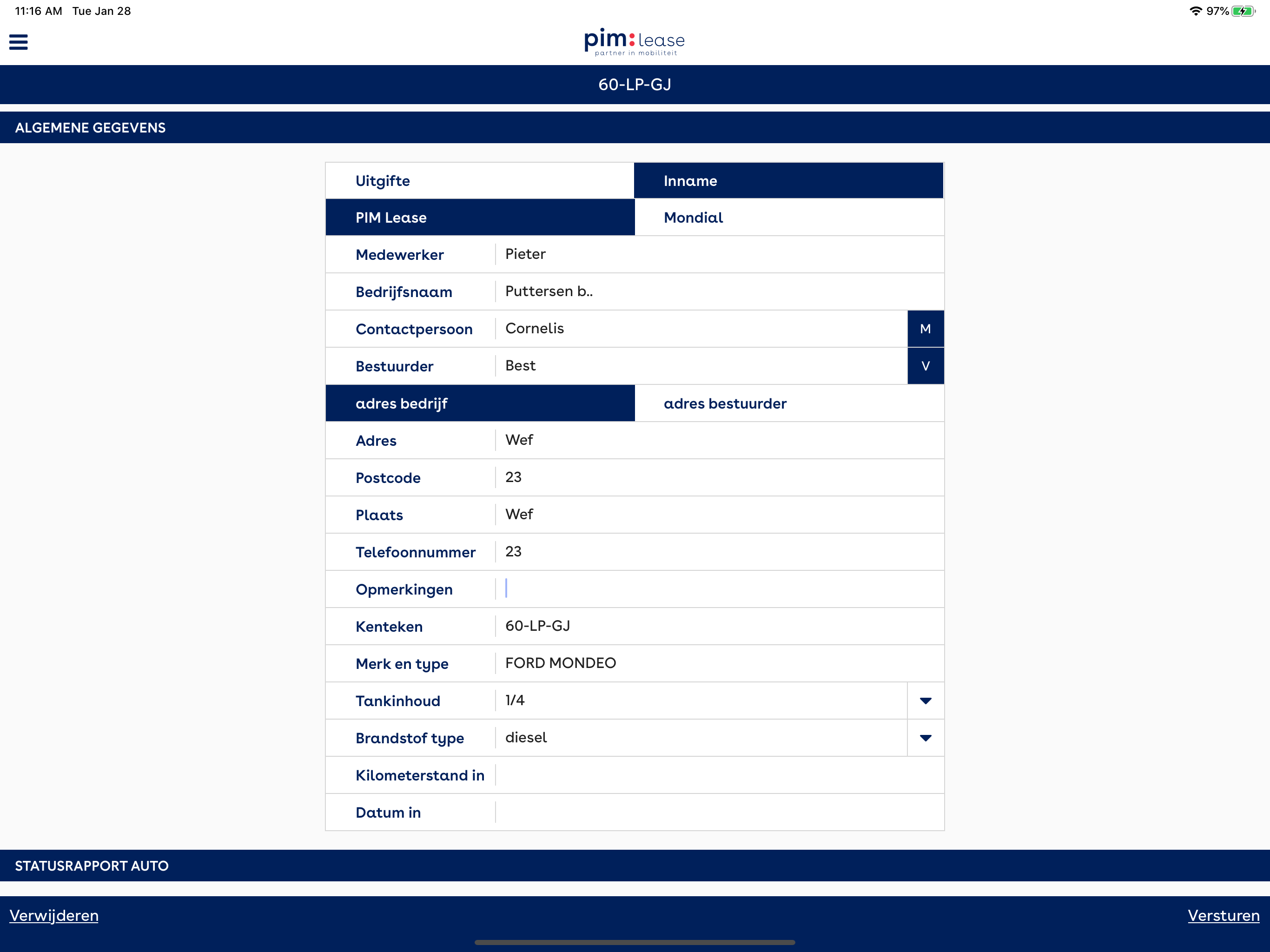
Task: Edit the Adres field
Action: (x=720, y=440)
